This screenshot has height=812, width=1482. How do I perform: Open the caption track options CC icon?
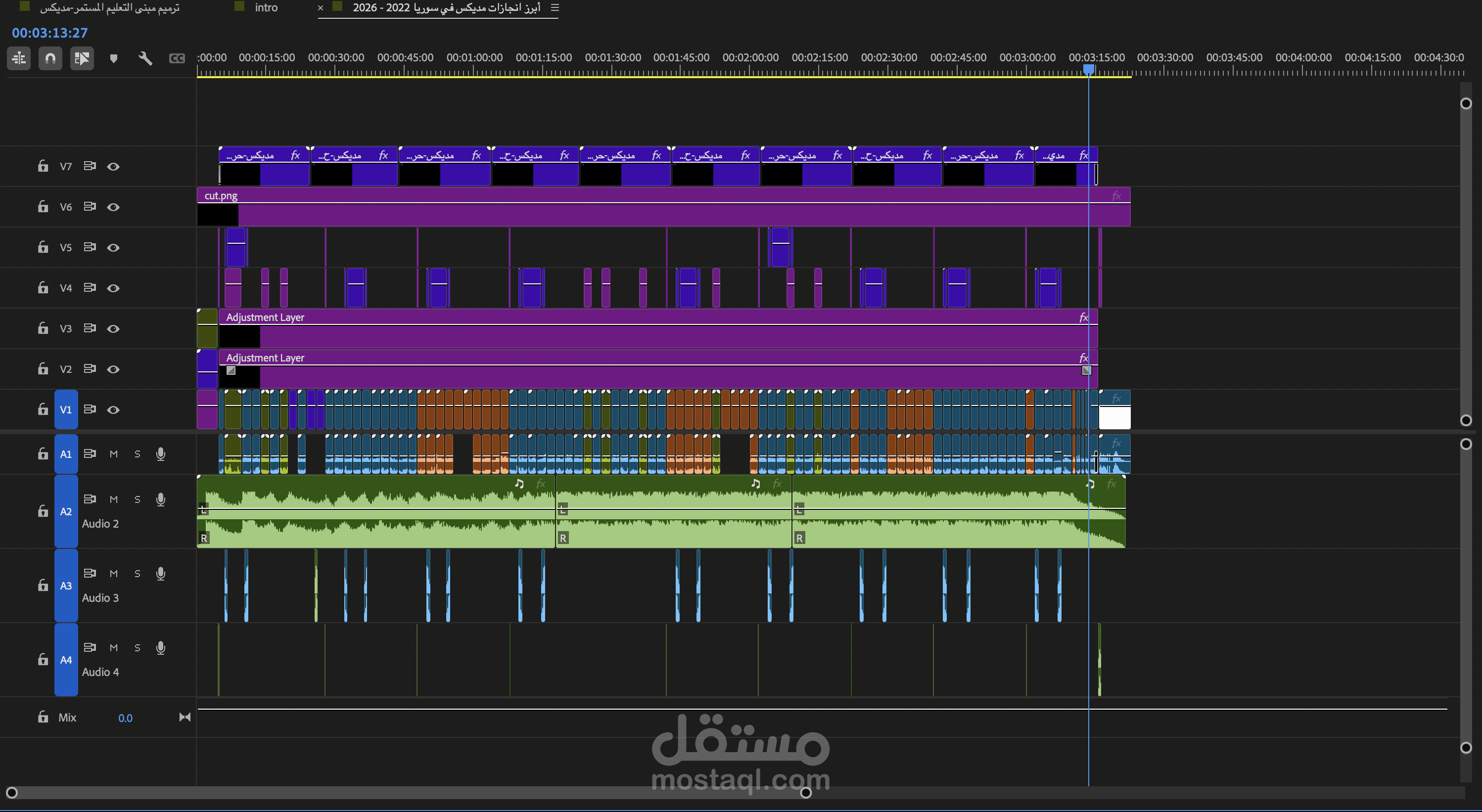pos(177,58)
